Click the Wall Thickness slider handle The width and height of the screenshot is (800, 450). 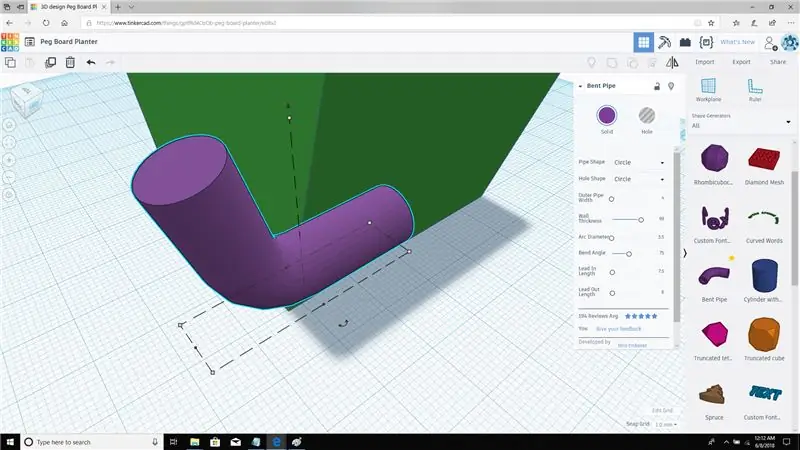(x=641, y=218)
